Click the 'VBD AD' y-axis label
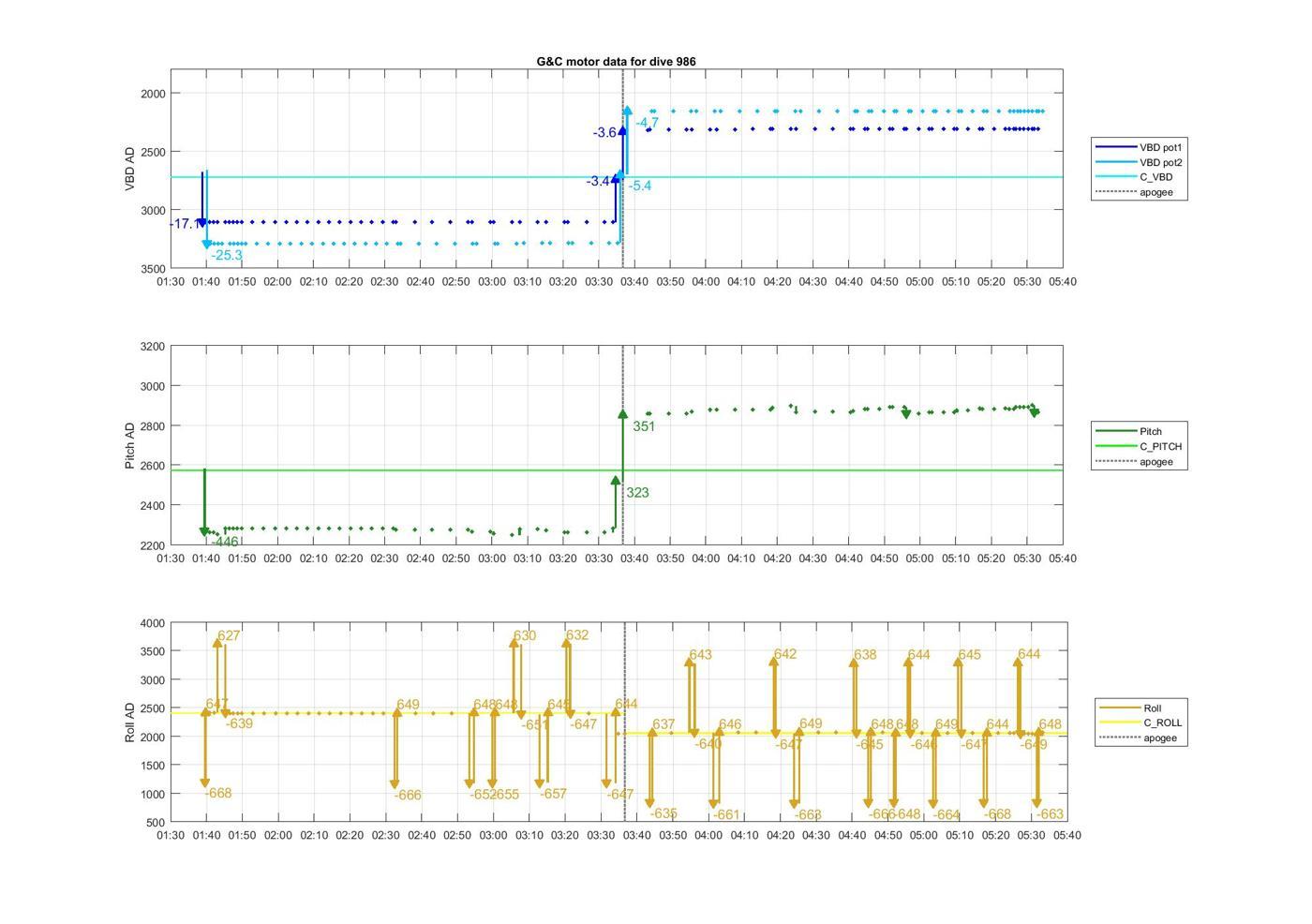 [130, 169]
